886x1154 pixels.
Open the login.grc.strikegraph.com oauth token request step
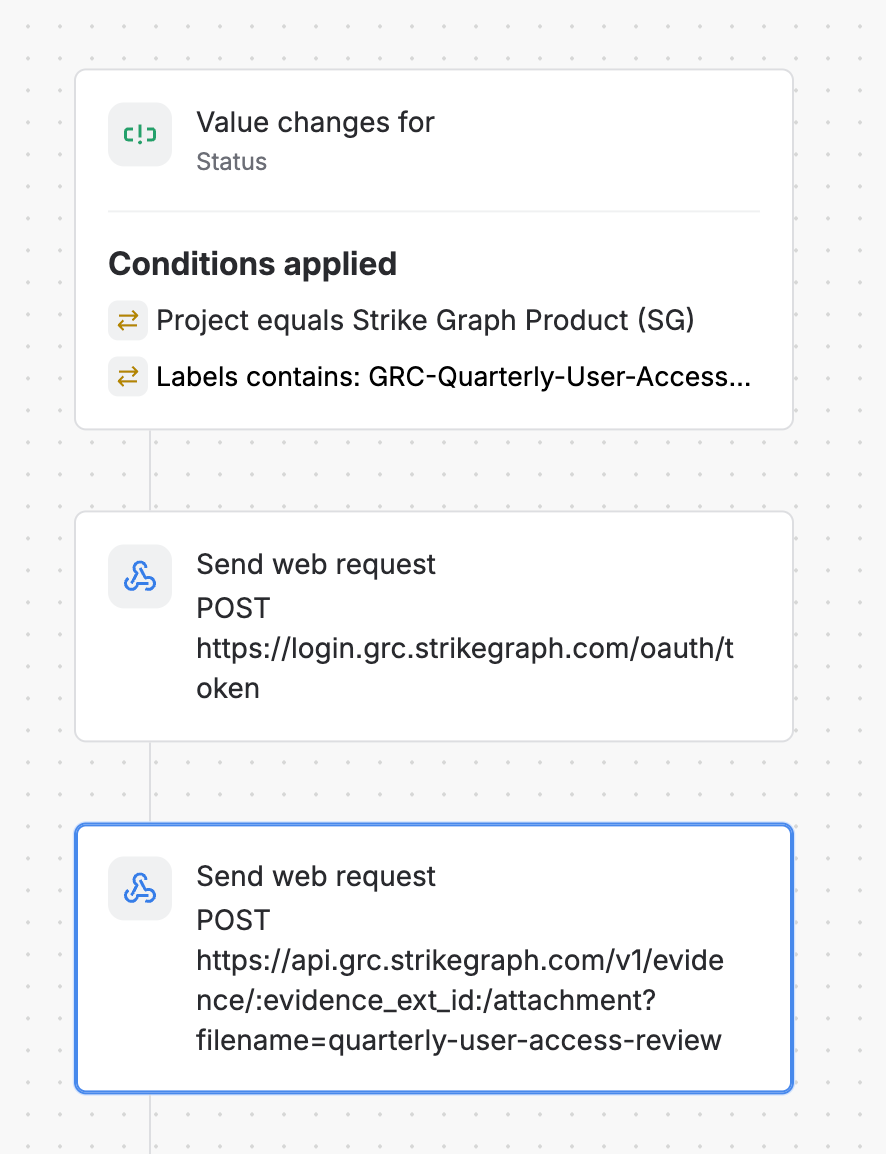coord(434,626)
